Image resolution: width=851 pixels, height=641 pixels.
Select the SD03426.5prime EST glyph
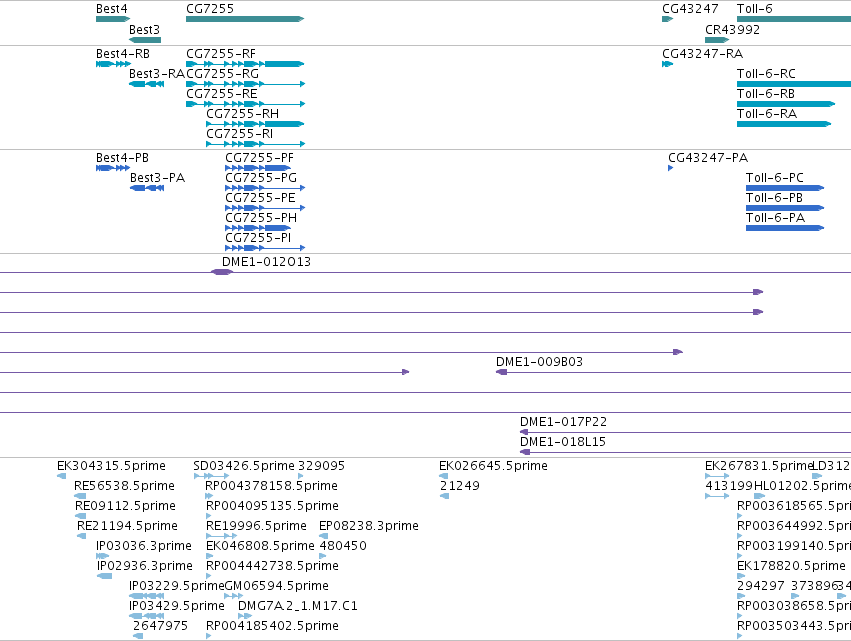tap(211, 476)
